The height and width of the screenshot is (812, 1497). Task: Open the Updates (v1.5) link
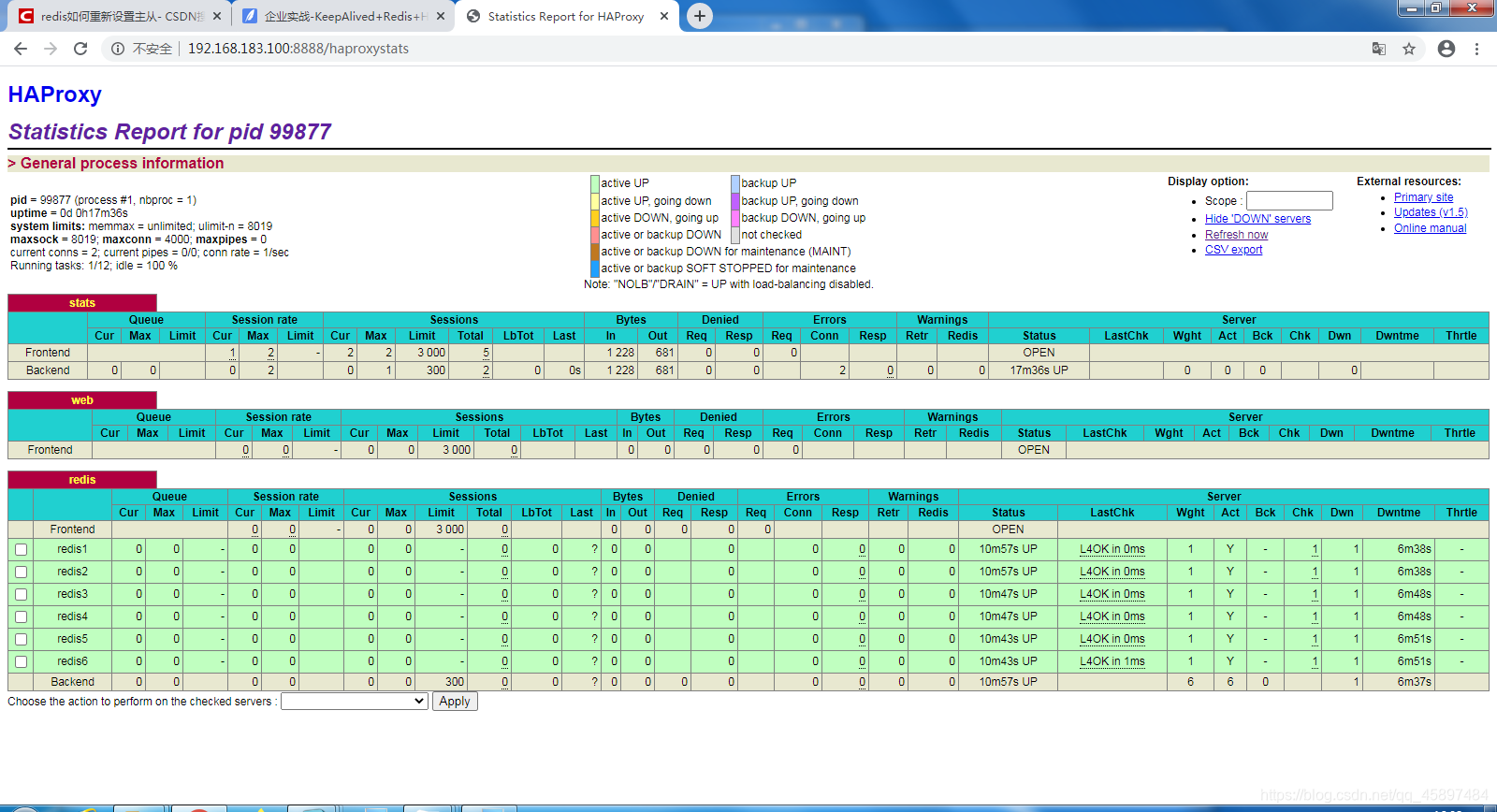1431,212
